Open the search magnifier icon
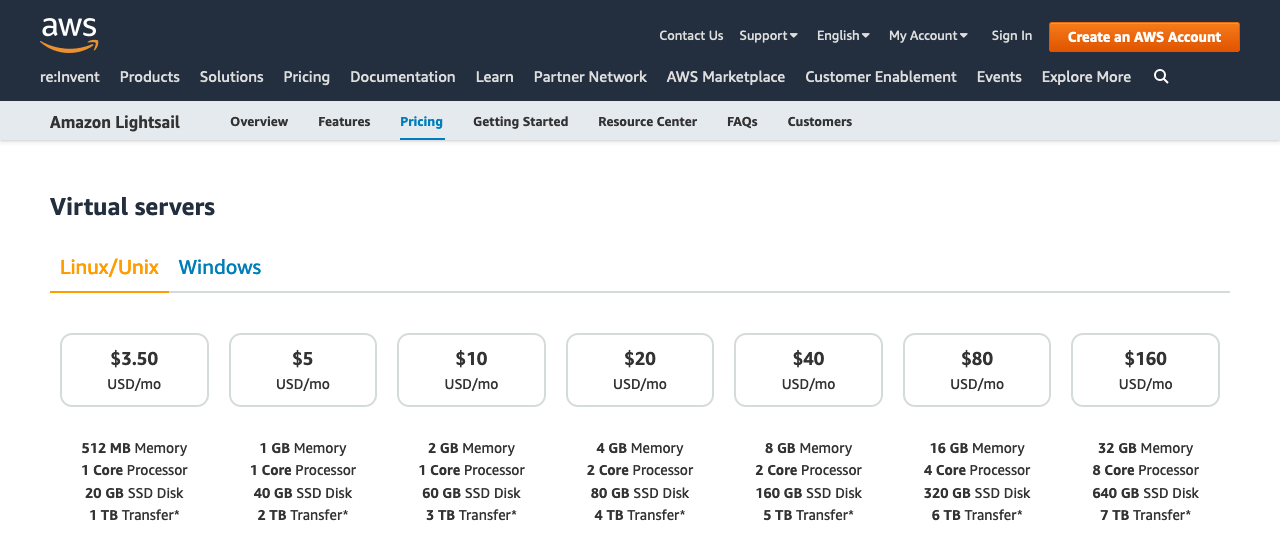This screenshot has width=1280, height=536. point(1161,76)
